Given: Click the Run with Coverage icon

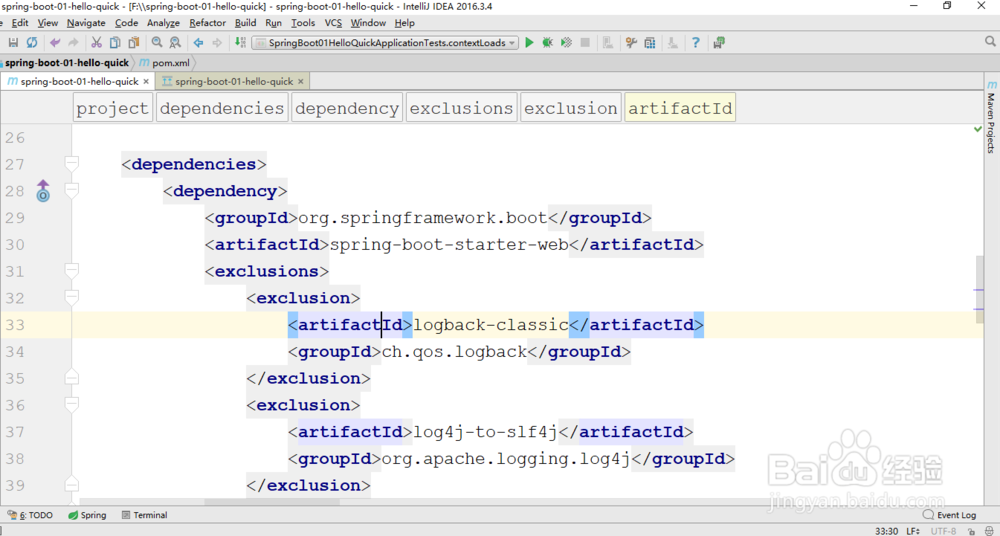Looking at the screenshot, I should tap(566, 43).
